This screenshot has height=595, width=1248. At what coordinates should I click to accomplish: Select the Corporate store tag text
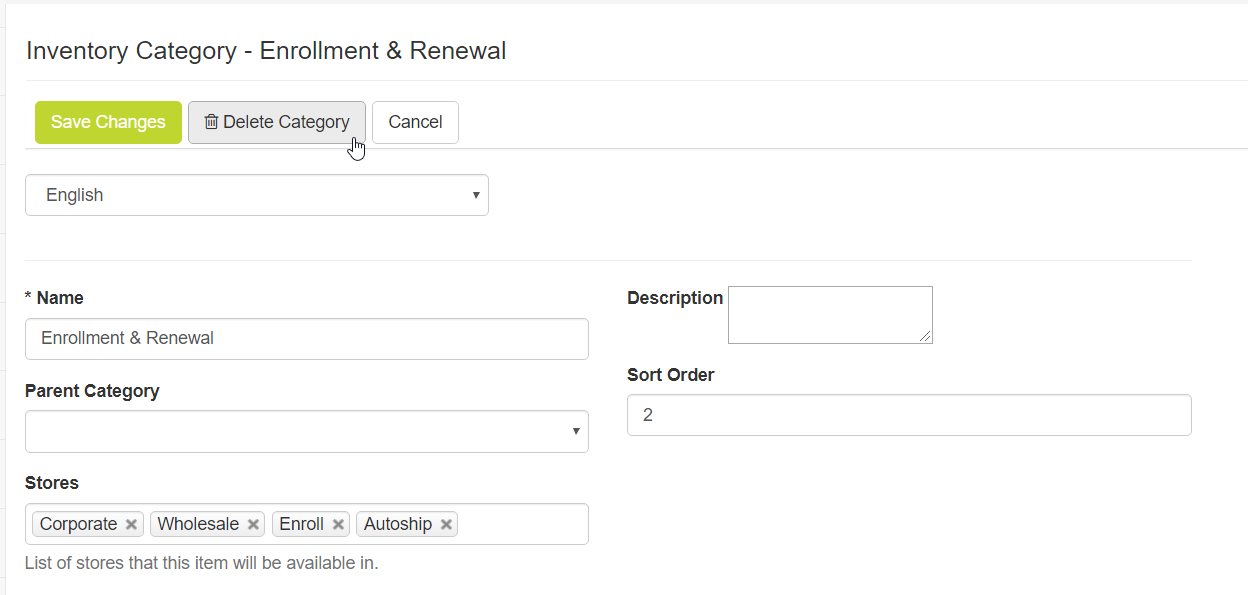tap(79, 524)
